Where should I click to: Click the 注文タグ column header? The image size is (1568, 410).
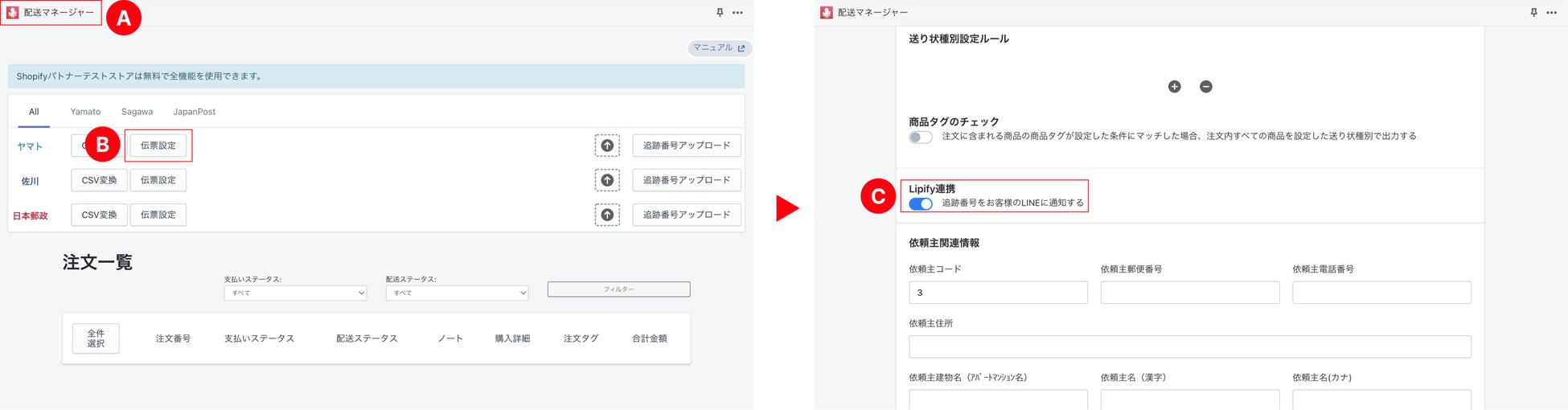coord(581,338)
